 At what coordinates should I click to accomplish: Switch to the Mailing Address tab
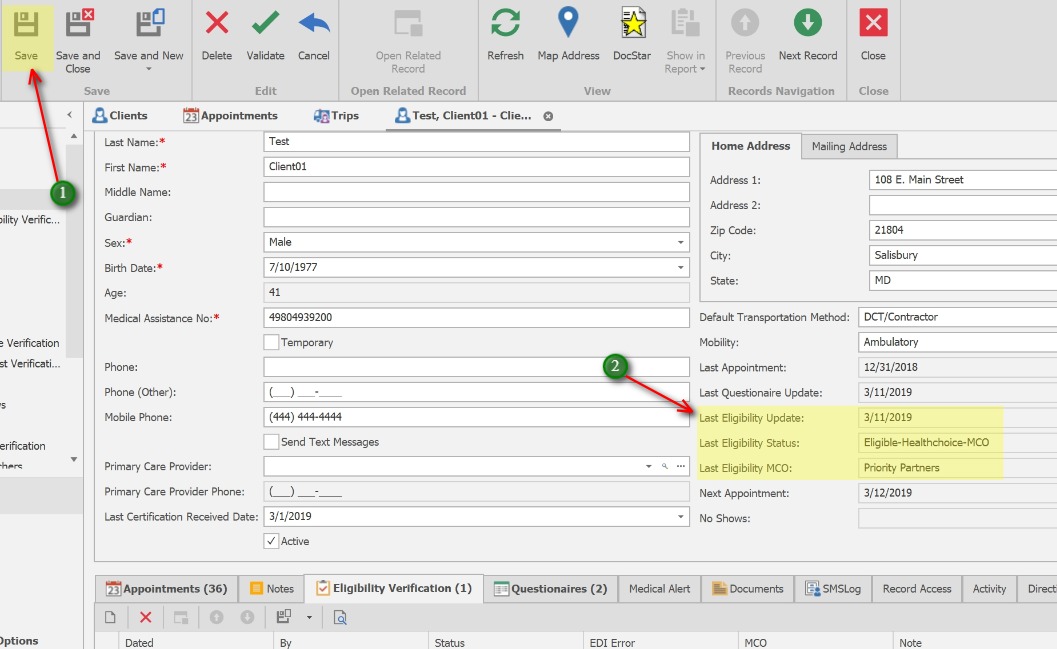click(x=849, y=145)
